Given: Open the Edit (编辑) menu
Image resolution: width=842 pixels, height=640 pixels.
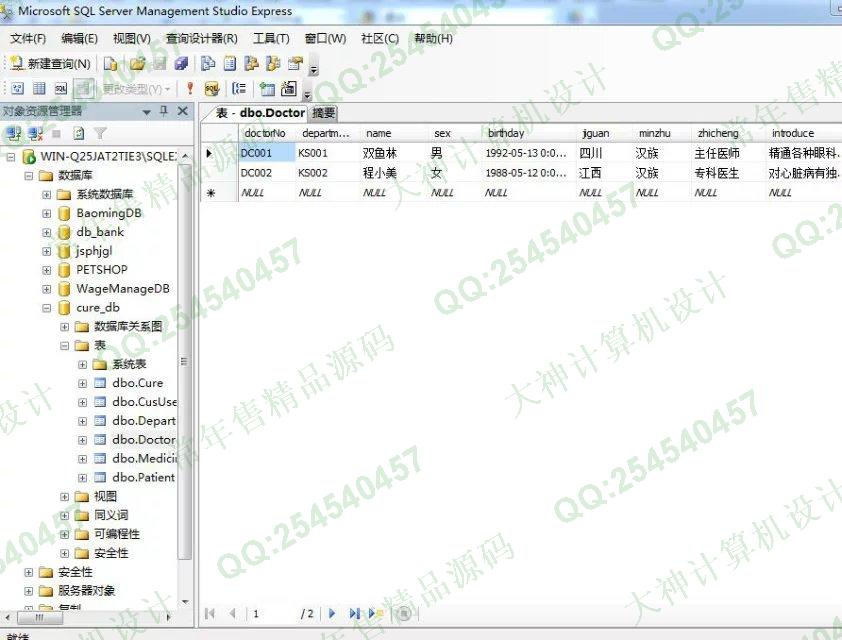Looking at the screenshot, I should click(x=79, y=39).
